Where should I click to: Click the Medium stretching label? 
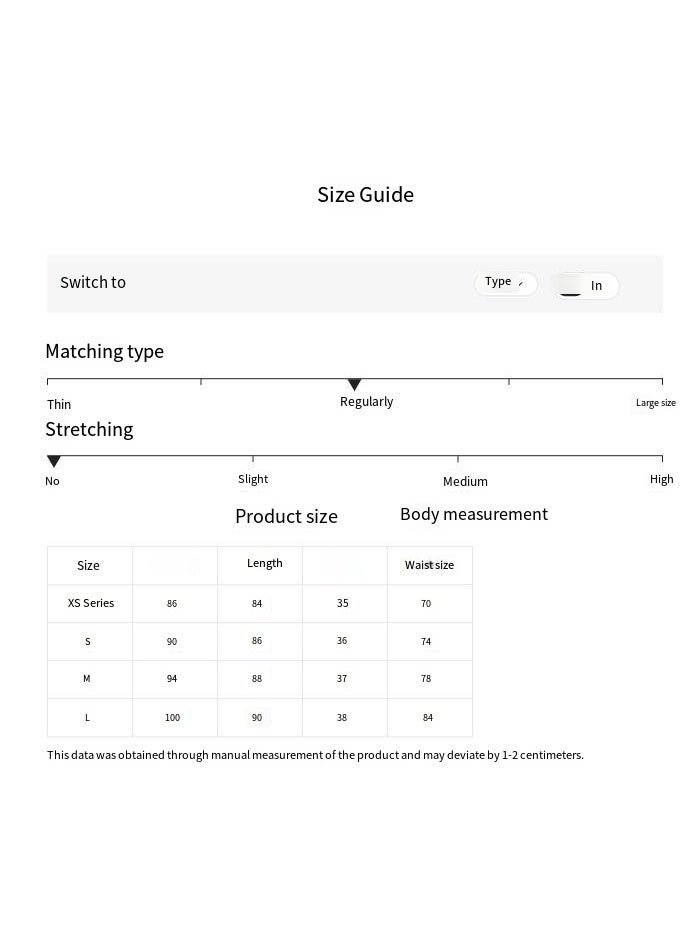pyautogui.click(x=465, y=481)
